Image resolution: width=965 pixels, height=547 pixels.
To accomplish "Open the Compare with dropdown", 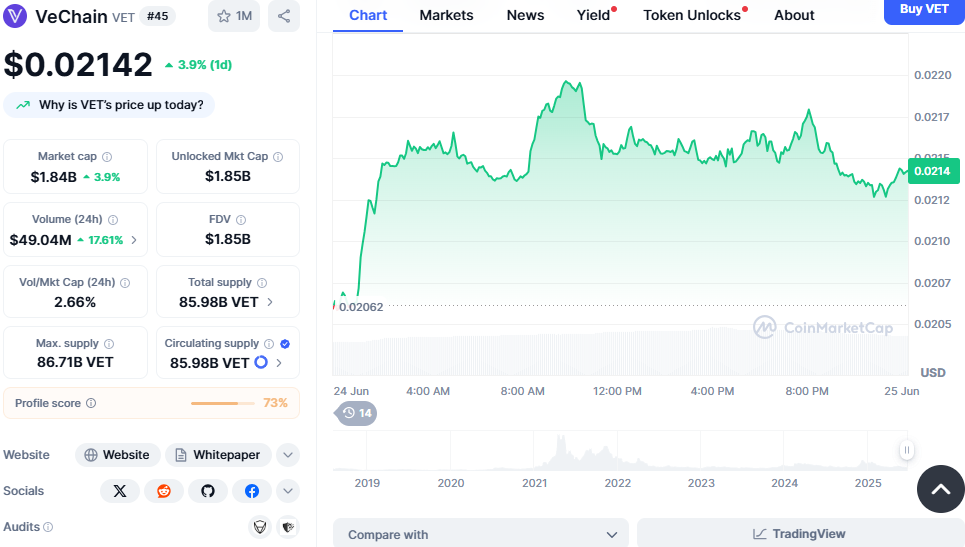I will tap(481, 535).
